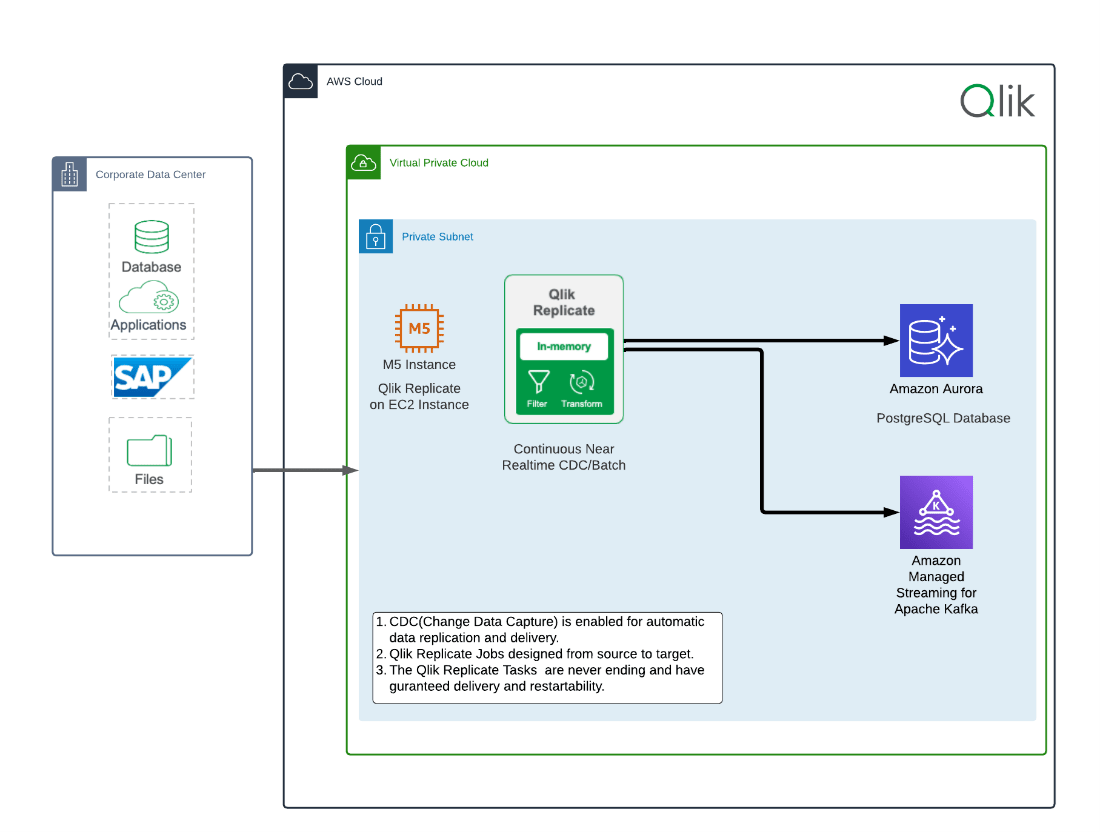Select the Amazon Aurora database icon
The width and height of the screenshot is (1100, 832).
(936, 339)
